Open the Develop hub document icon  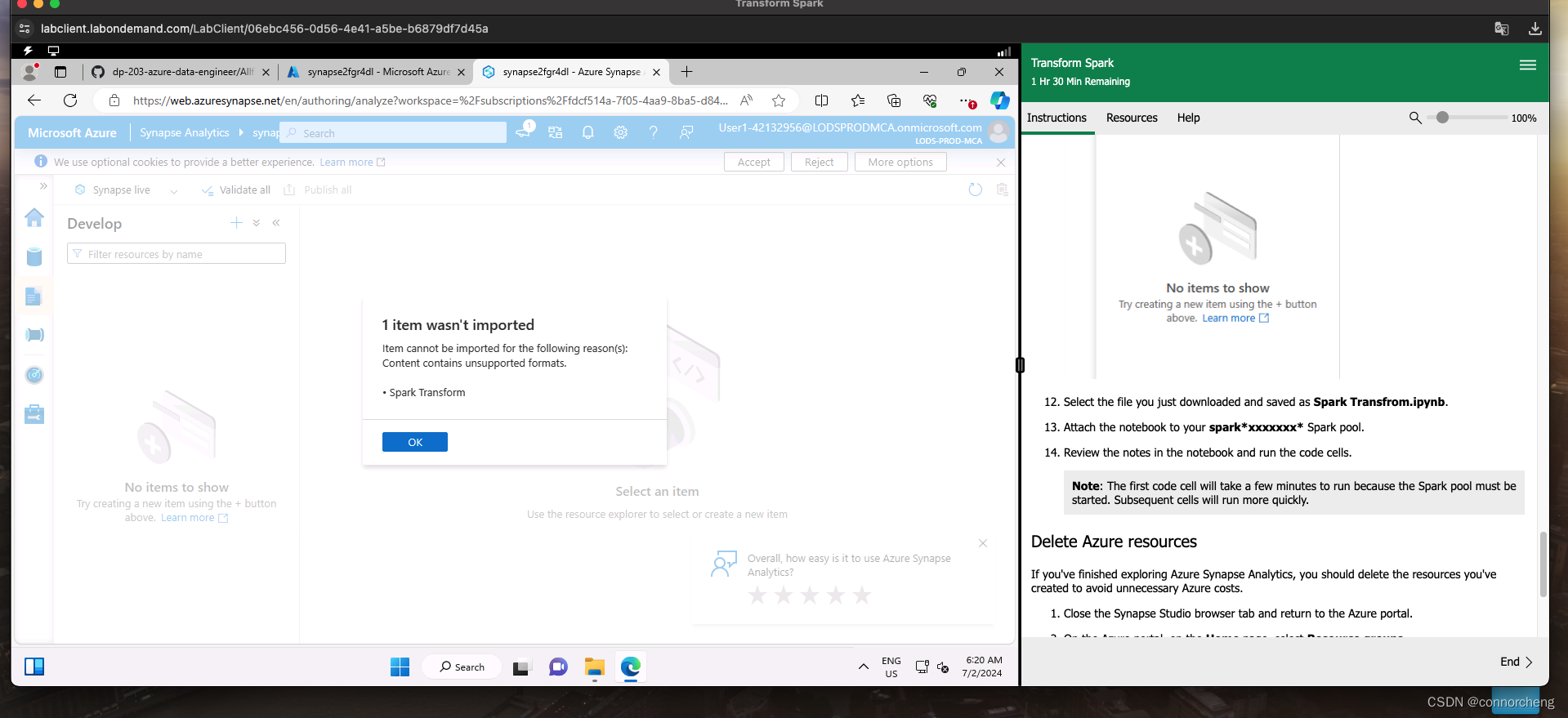pos(34,297)
